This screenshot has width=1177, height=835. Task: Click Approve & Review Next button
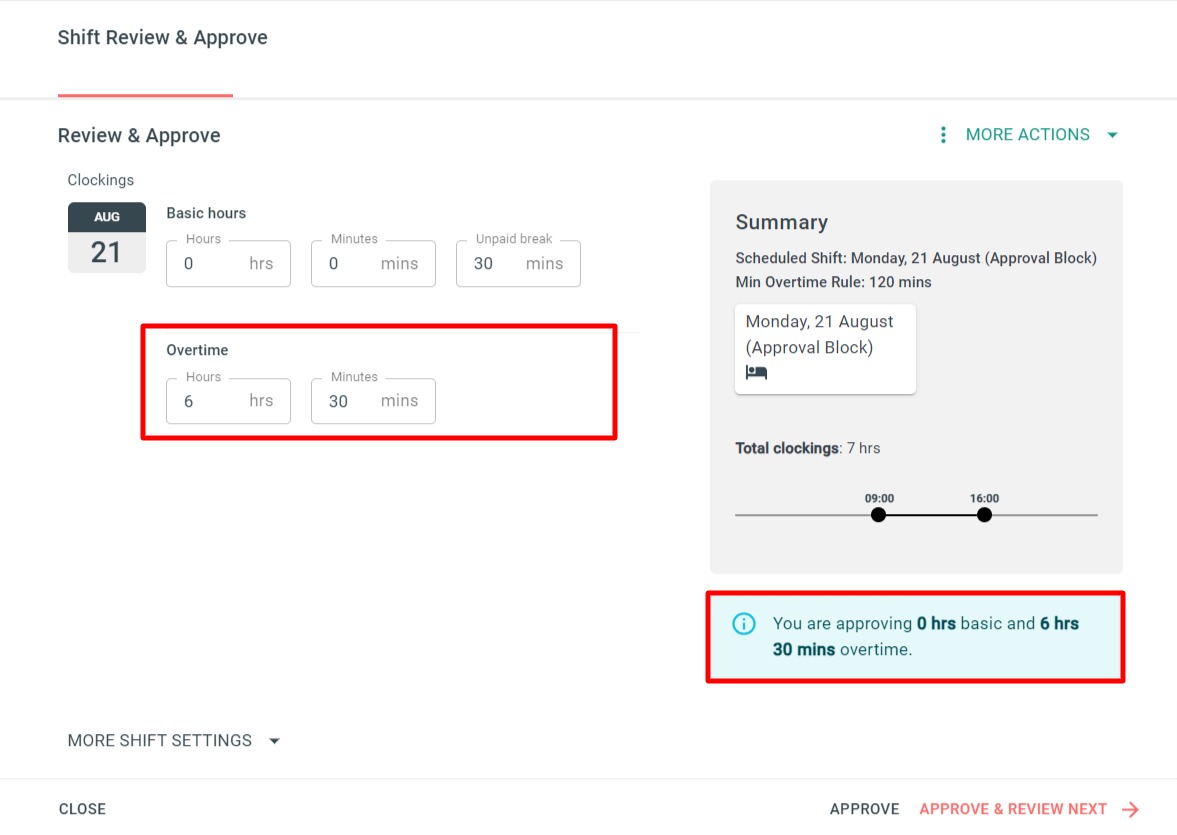(1012, 809)
